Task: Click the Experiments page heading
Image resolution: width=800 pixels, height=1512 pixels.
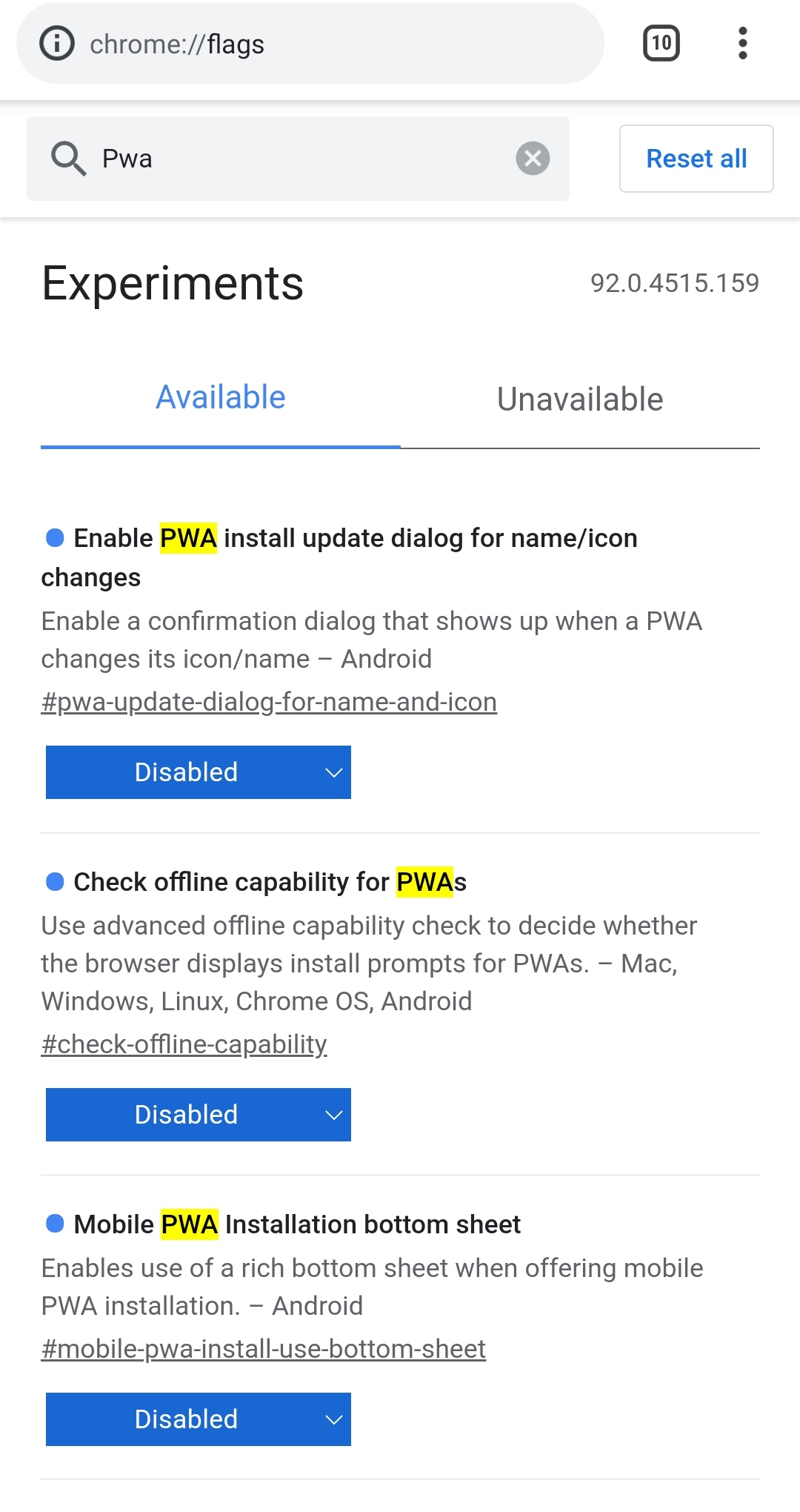Action: click(x=173, y=283)
